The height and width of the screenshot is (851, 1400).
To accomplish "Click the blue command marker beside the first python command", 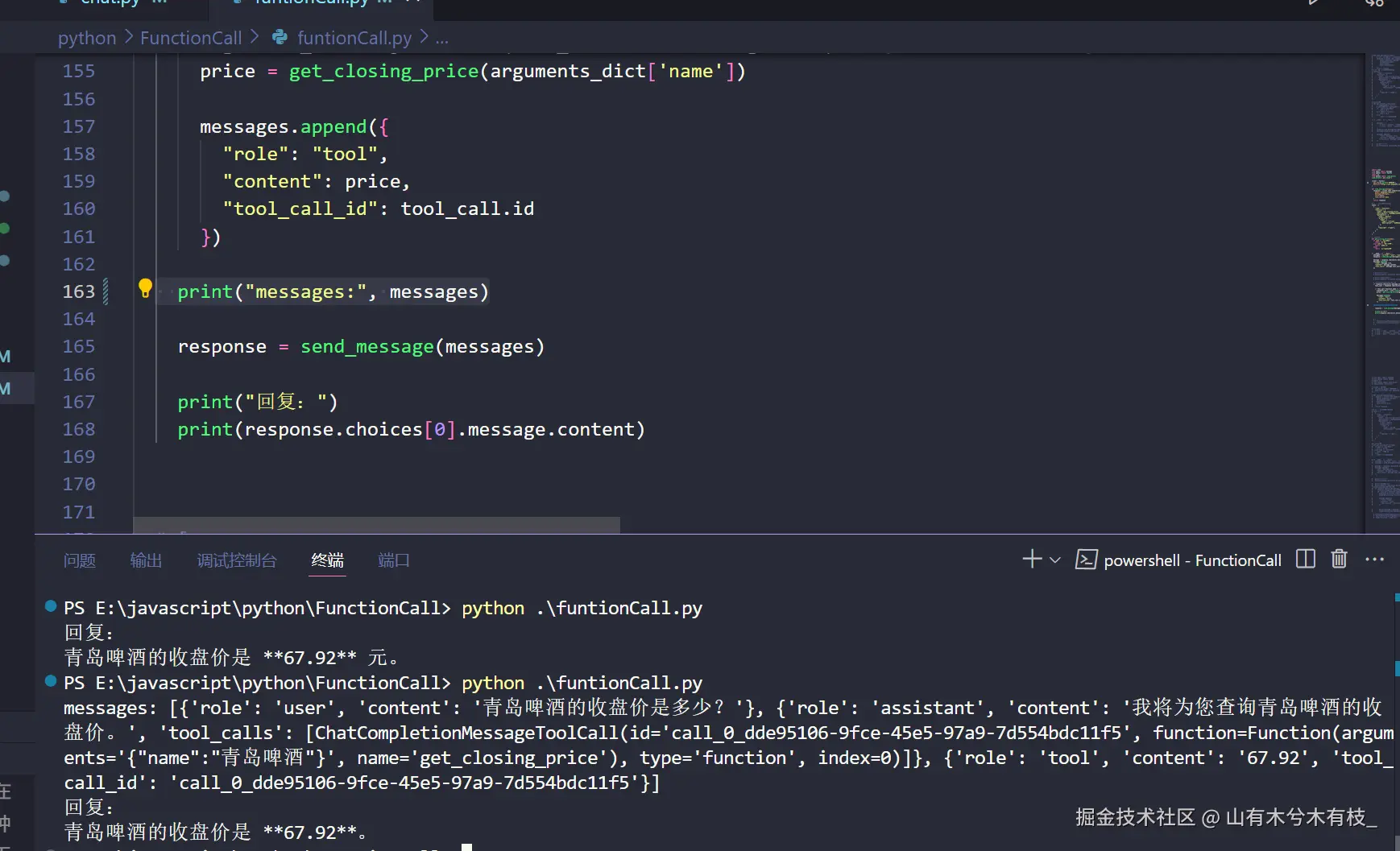I will 51,606.
